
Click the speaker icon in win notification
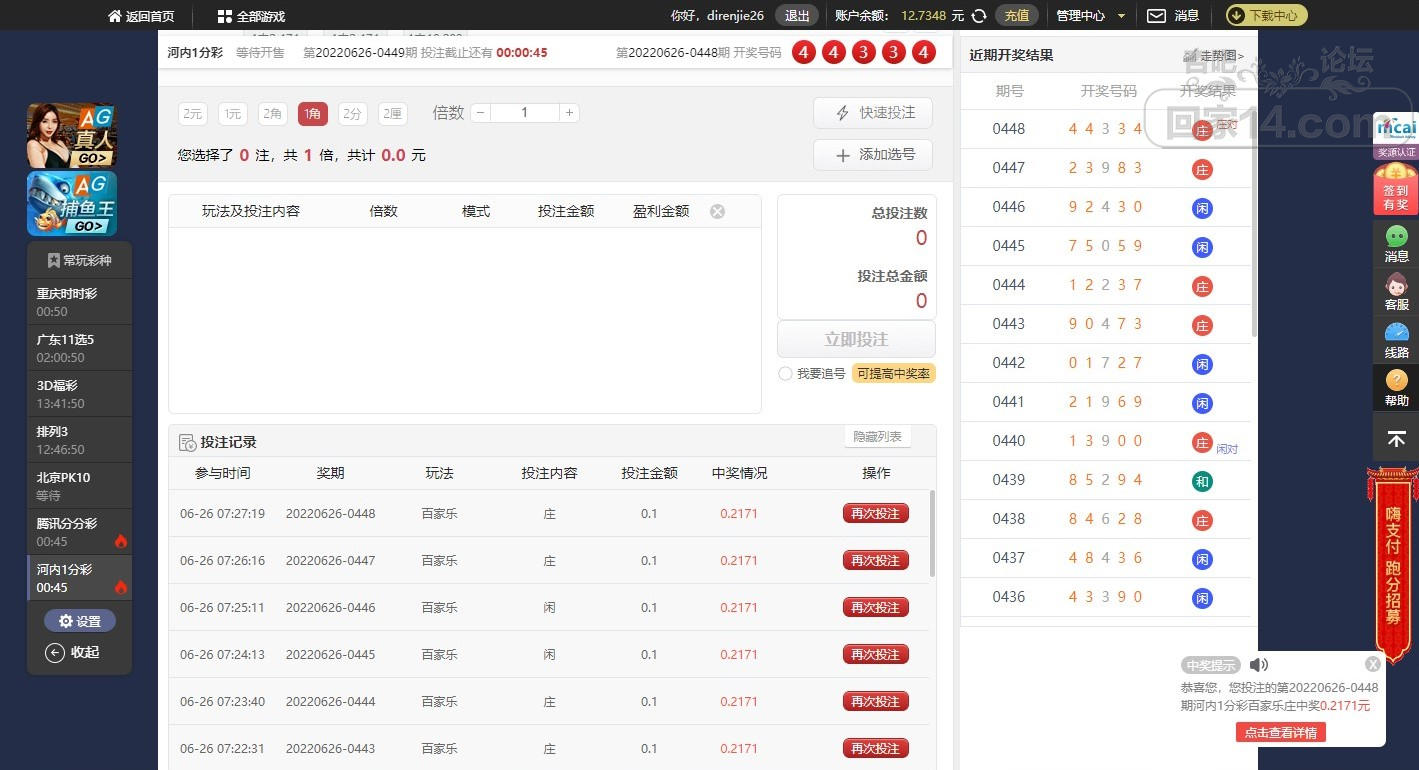coord(1258,665)
